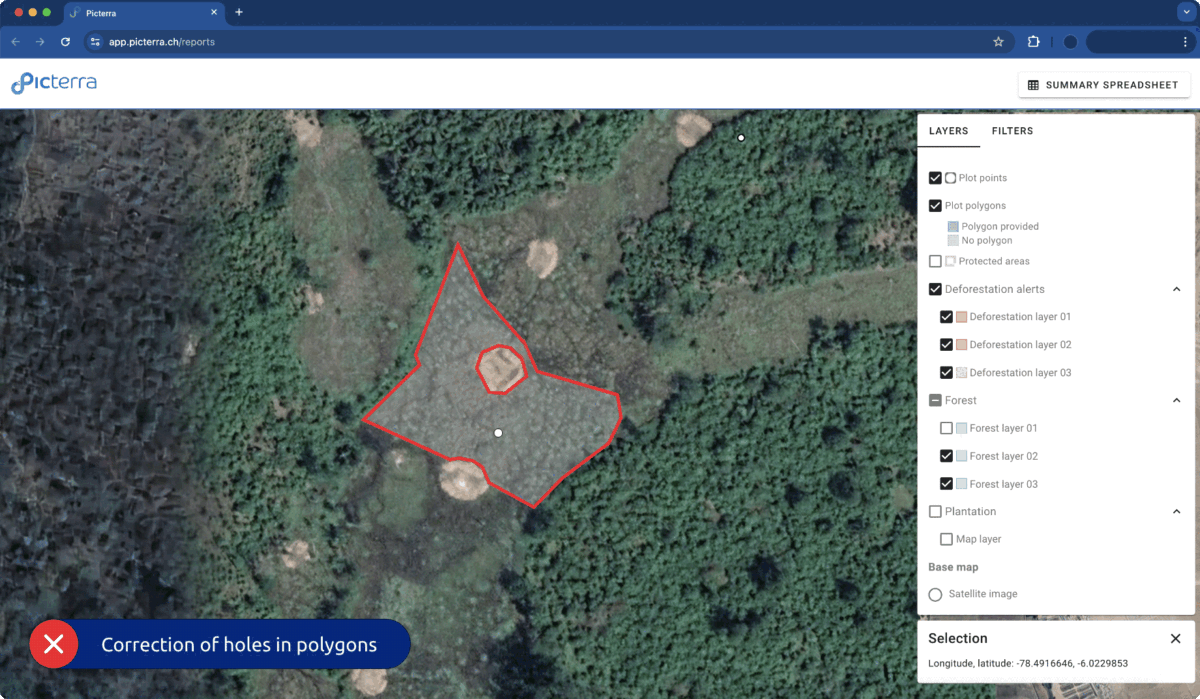Click the browser profile avatar
Screen dimensions: 1200x699
pos(1070,42)
